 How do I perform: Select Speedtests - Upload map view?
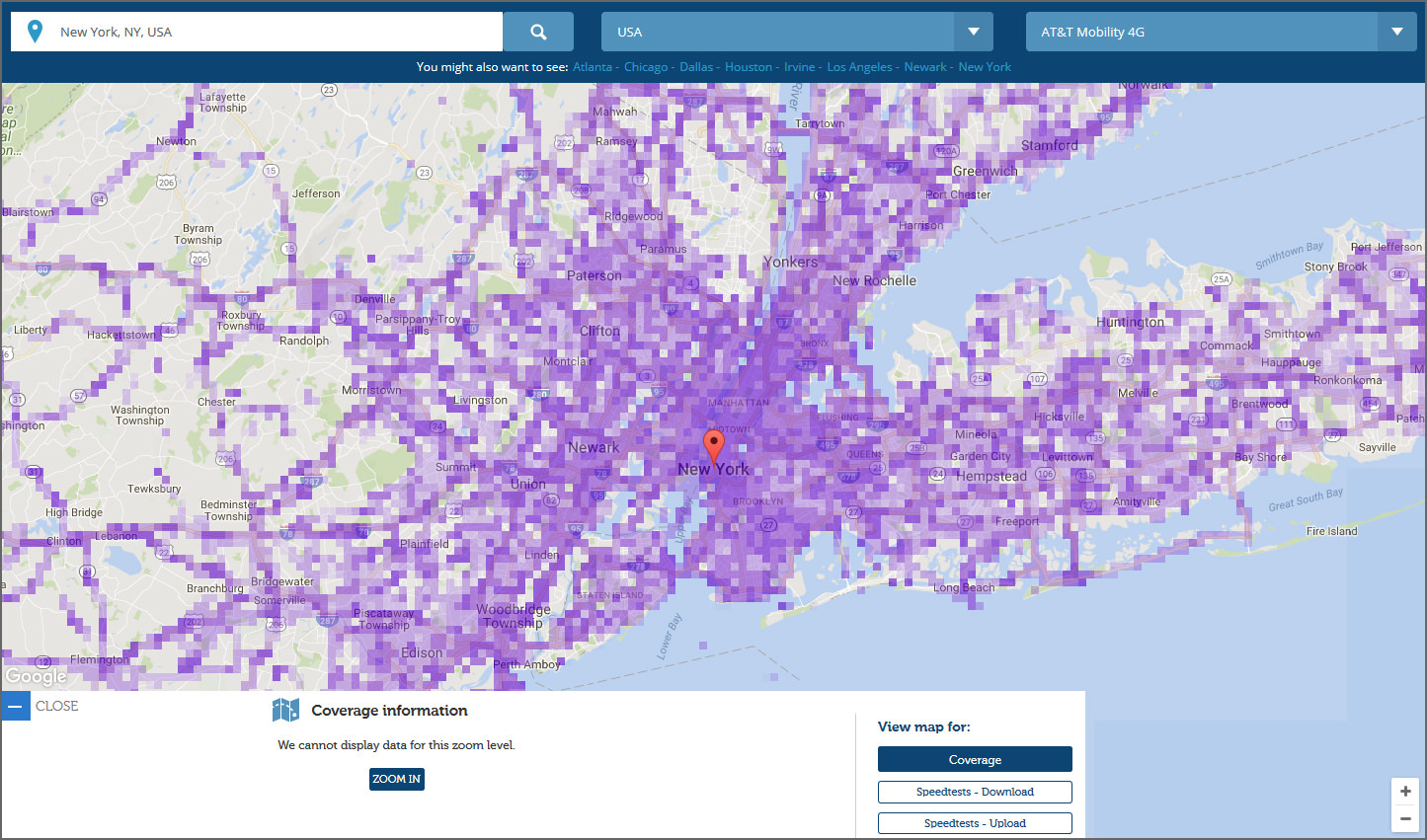(975, 823)
